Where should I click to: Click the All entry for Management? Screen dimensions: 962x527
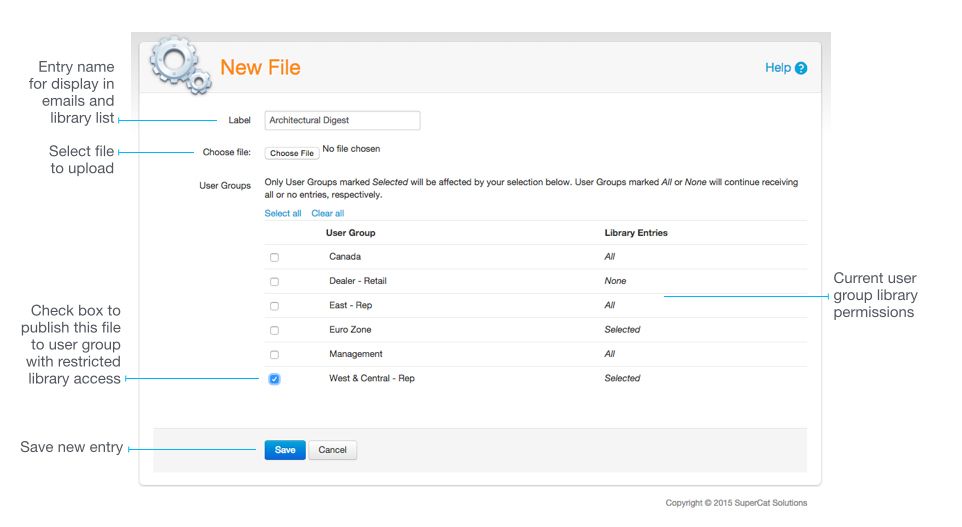609,354
